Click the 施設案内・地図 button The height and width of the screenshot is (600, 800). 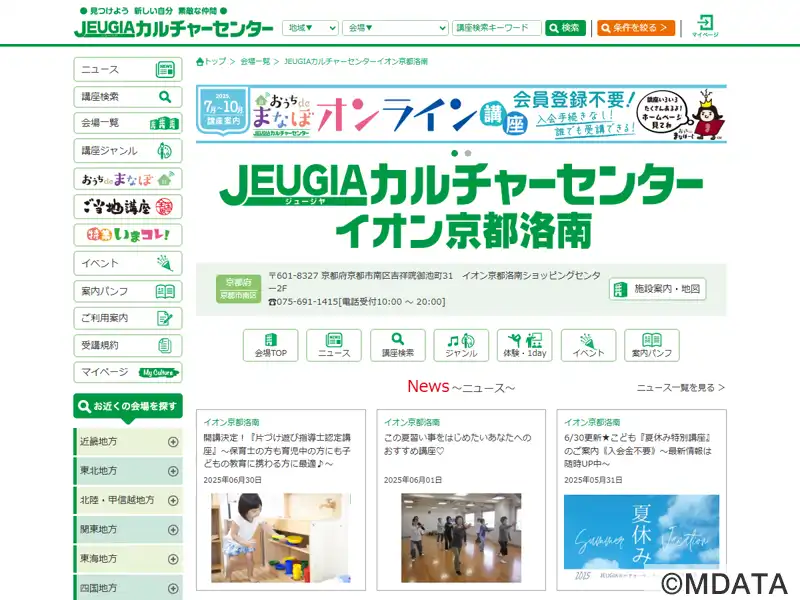pyautogui.click(x=657, y=289)
